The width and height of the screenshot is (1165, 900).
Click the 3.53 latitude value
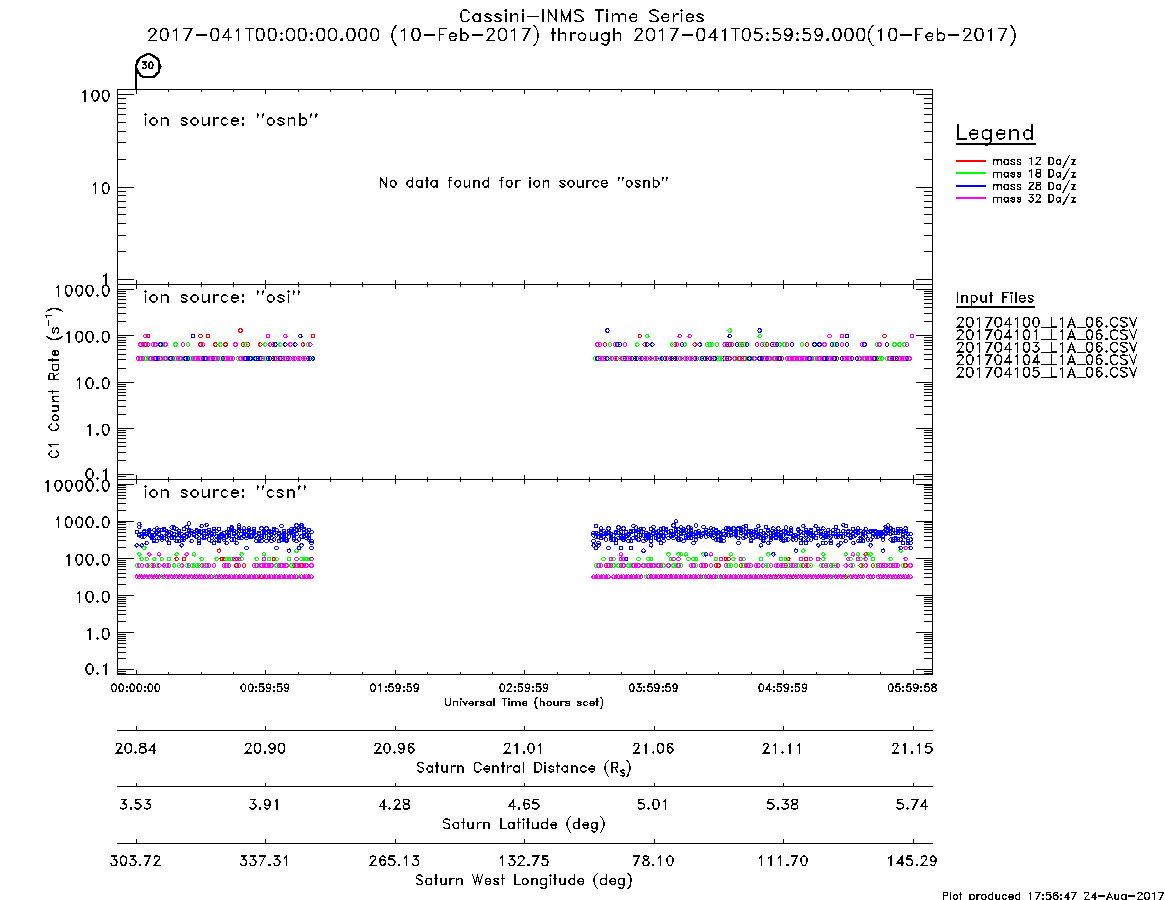coord(135,805)
